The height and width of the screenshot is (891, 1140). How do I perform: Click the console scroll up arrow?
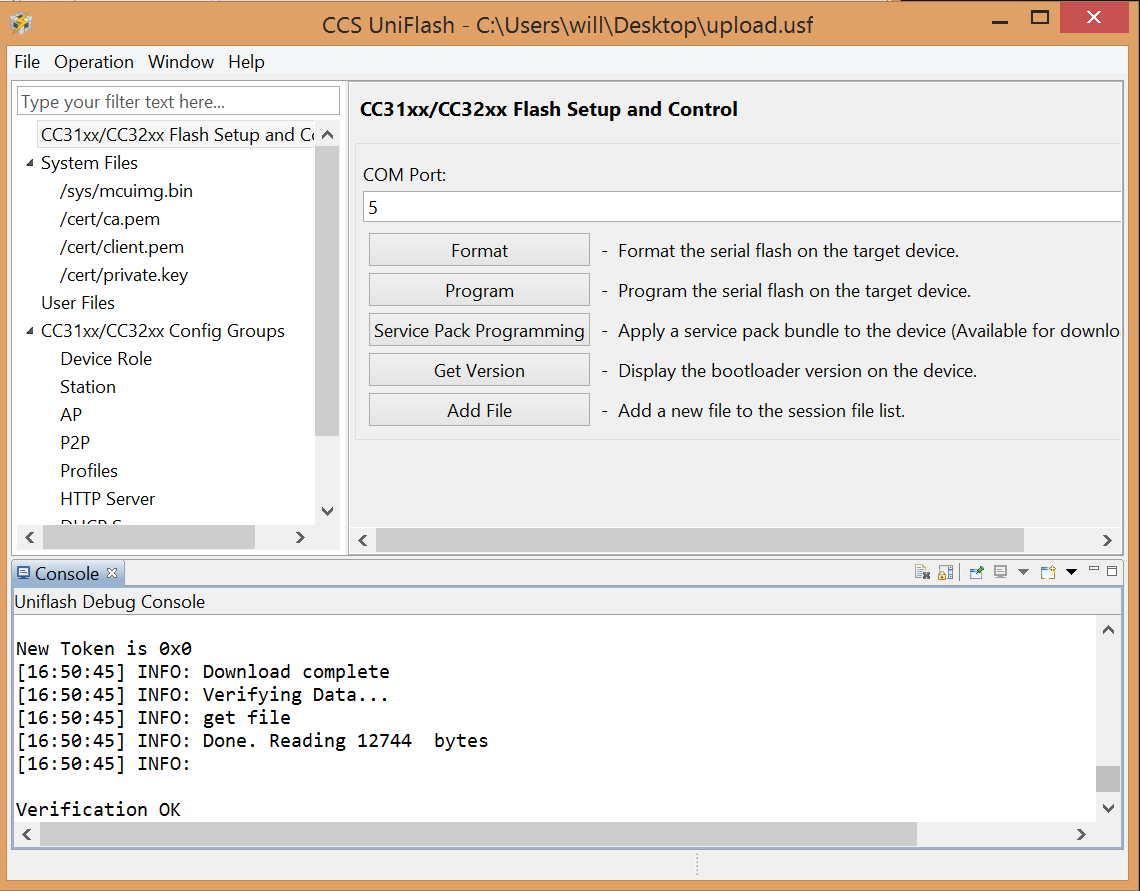tap(1108, 629)
